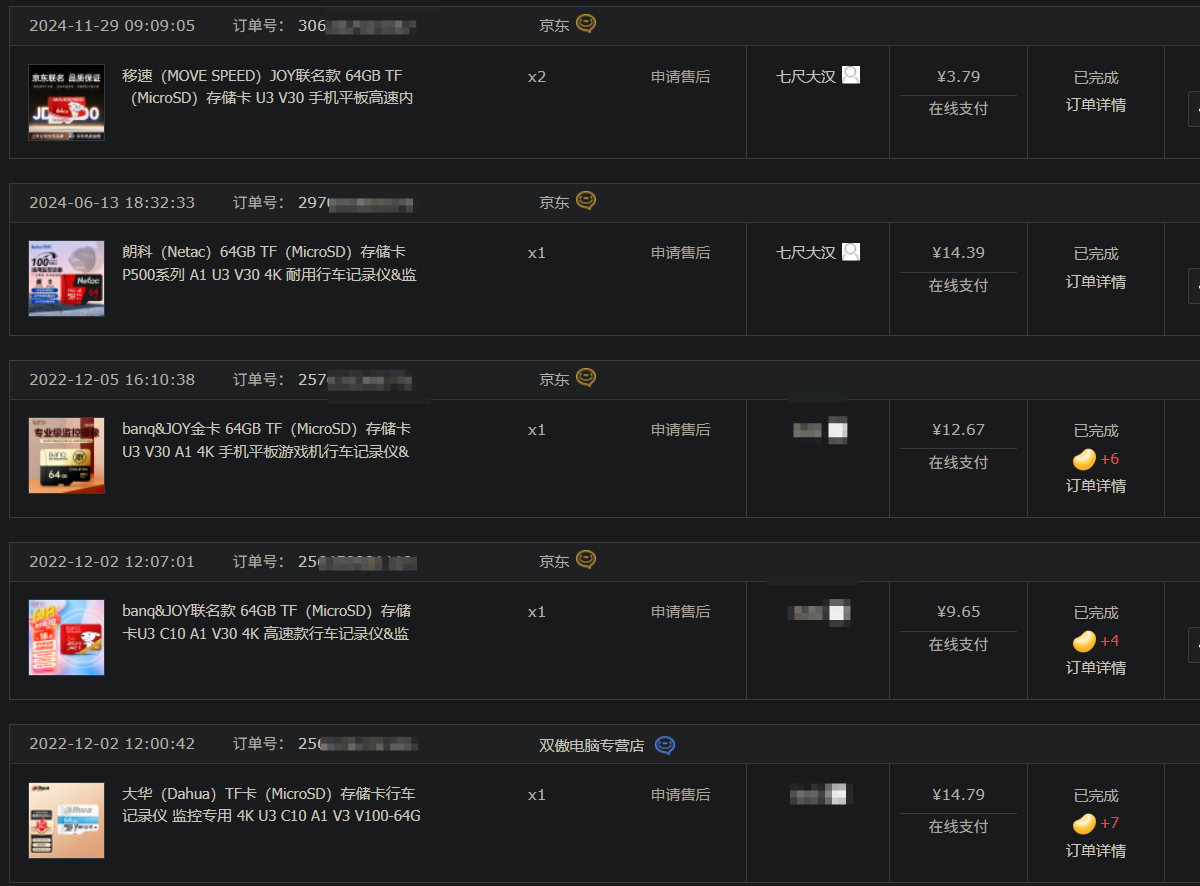Open JD chat icon on 2024-06-13 order
The image size is (1200, 886).
pos(586,201)
